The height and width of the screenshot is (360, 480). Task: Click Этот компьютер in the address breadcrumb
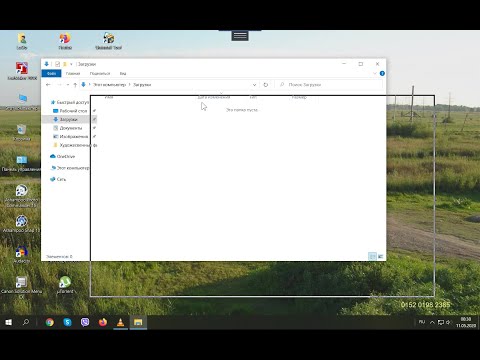pos(109,85)
